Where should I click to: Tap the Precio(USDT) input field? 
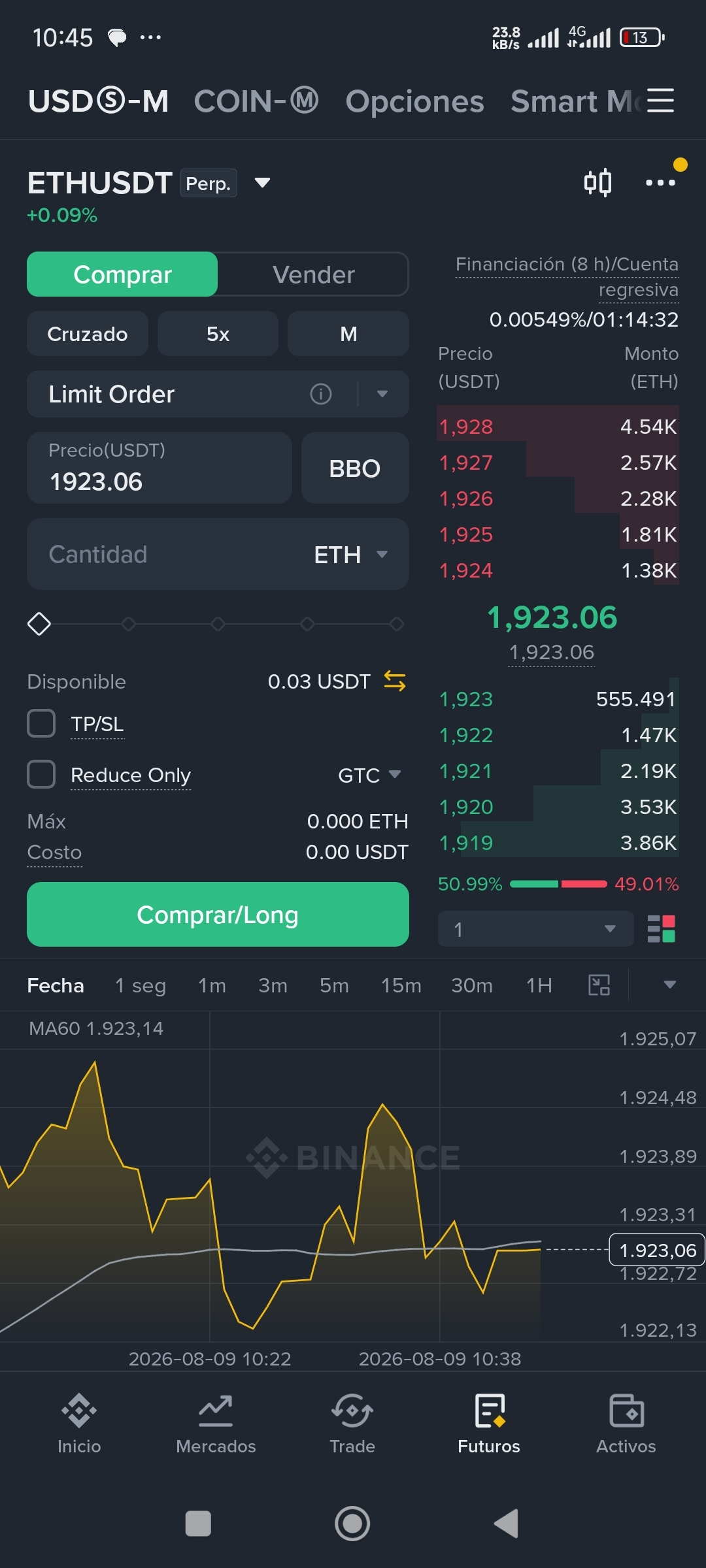(x=160, y=468)
